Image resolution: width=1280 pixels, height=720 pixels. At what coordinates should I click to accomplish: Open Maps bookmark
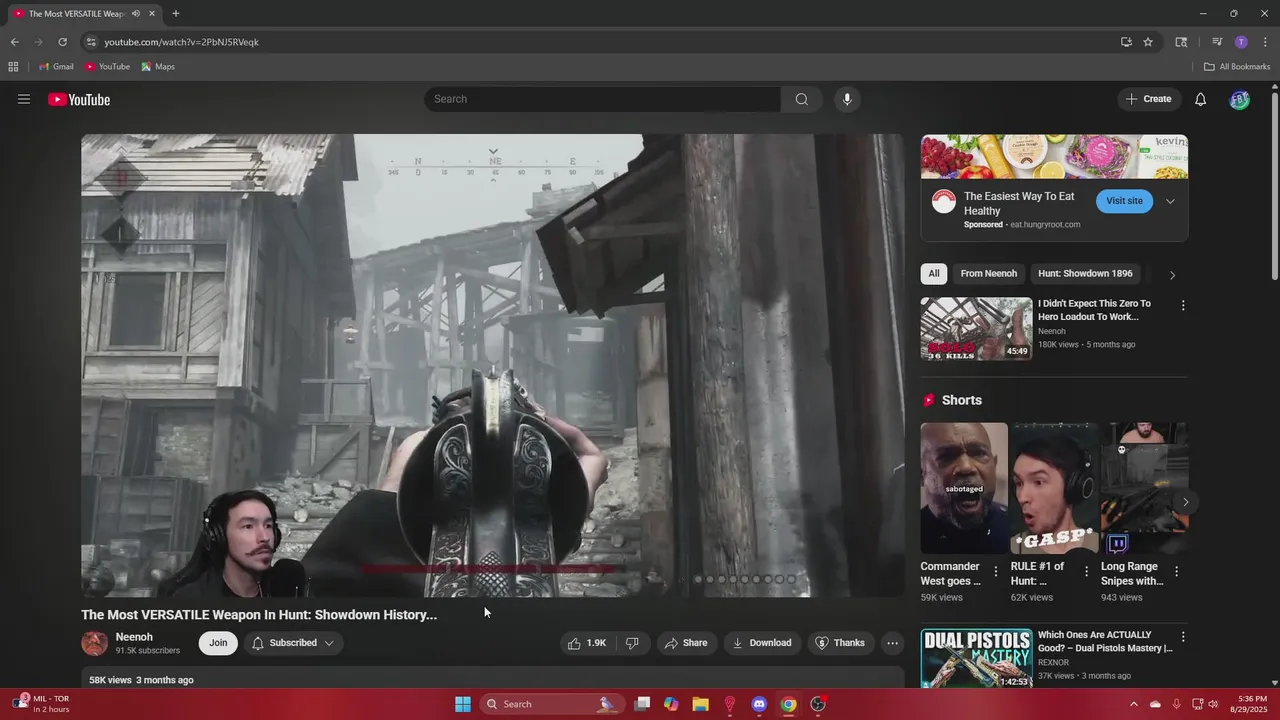158,67
